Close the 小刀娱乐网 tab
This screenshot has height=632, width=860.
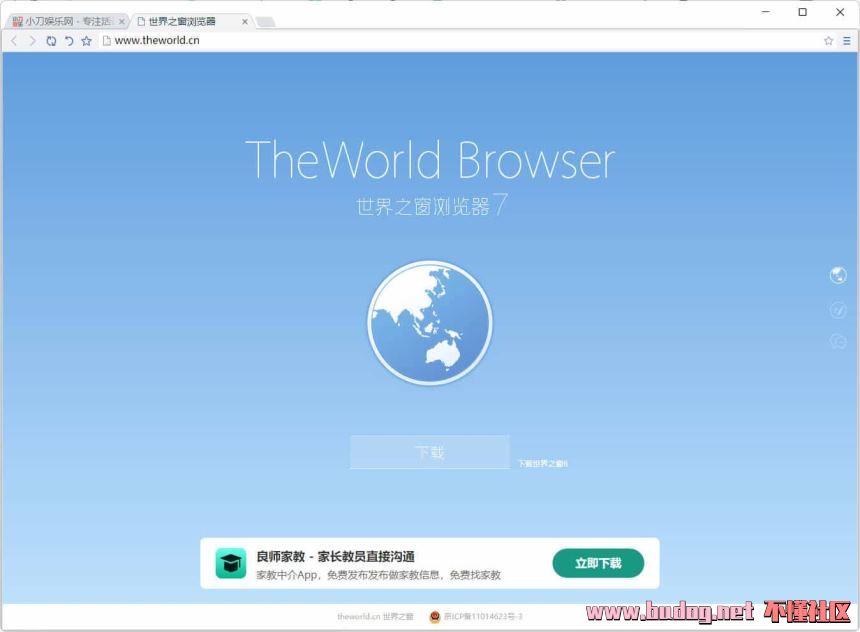tap(122, 21)
